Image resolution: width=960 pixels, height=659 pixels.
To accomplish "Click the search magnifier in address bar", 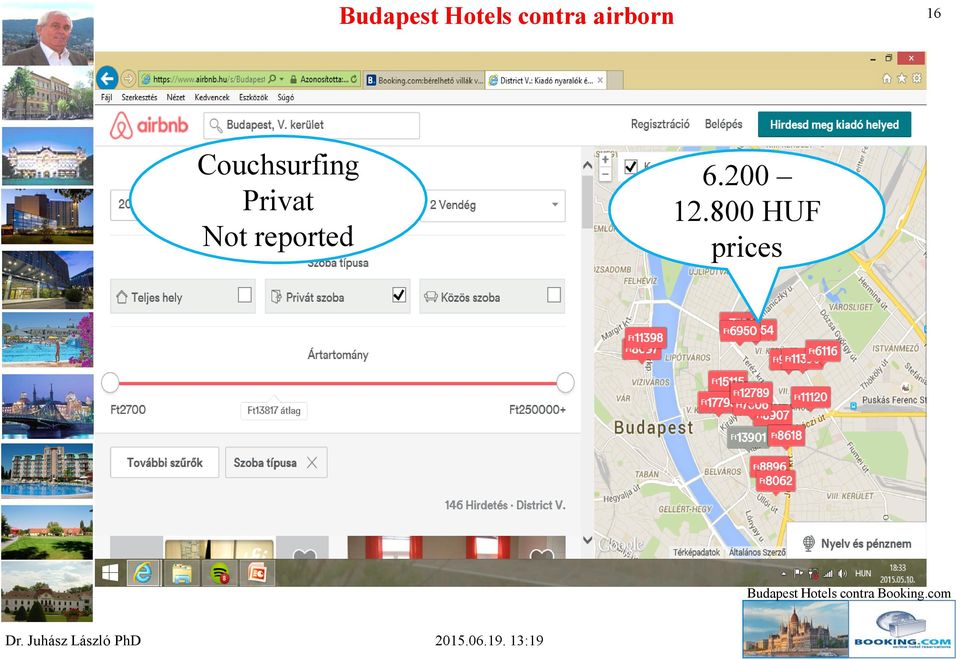I will [272, 79].
